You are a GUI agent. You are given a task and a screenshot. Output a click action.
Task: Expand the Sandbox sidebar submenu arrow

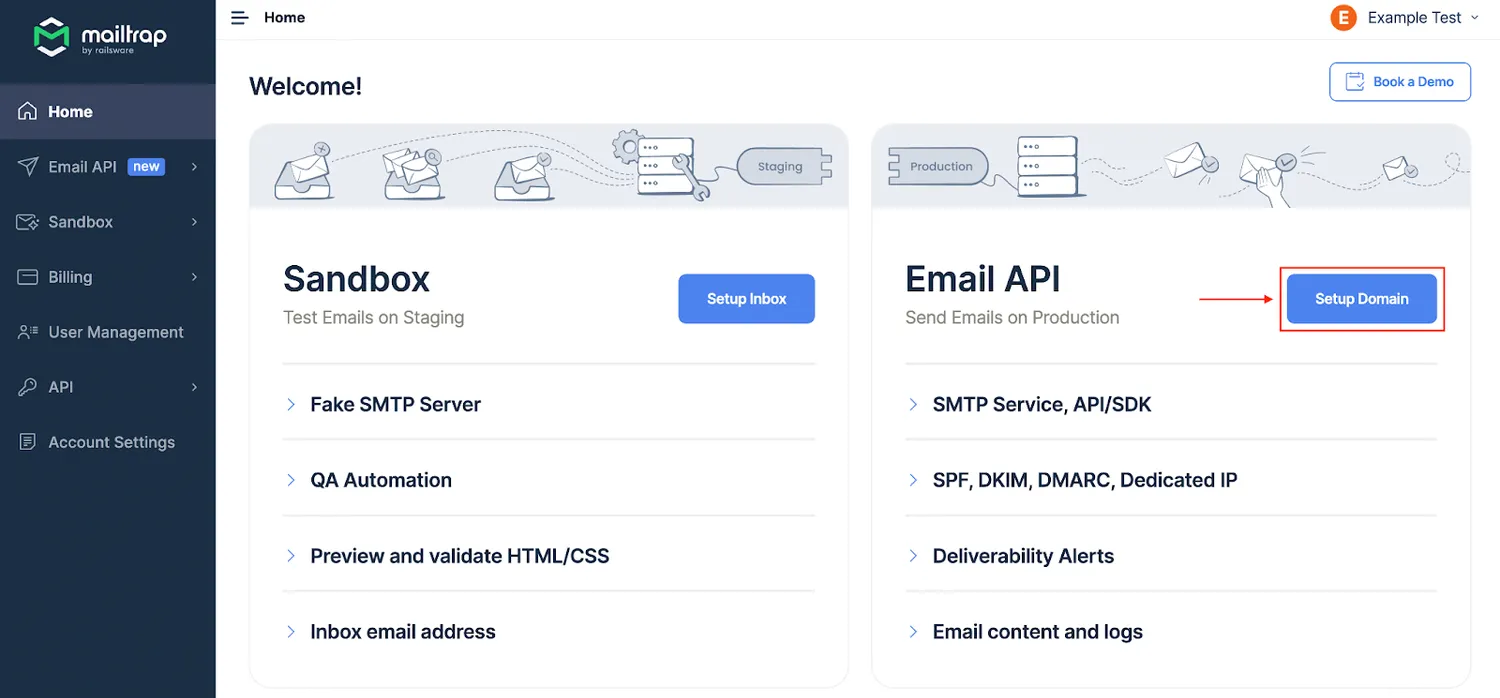pos(194,222)
